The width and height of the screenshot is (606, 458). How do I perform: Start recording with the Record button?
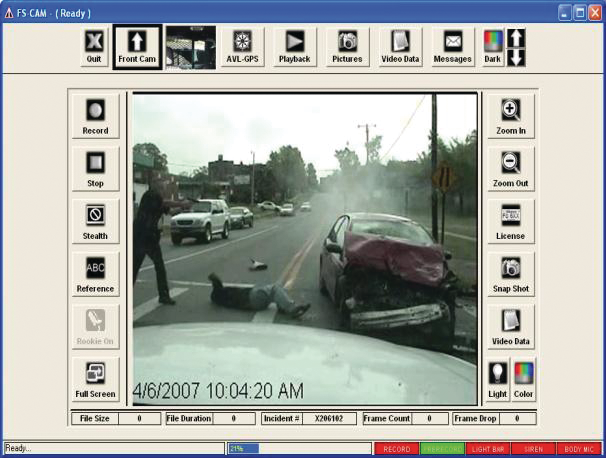tap(95, 115)
